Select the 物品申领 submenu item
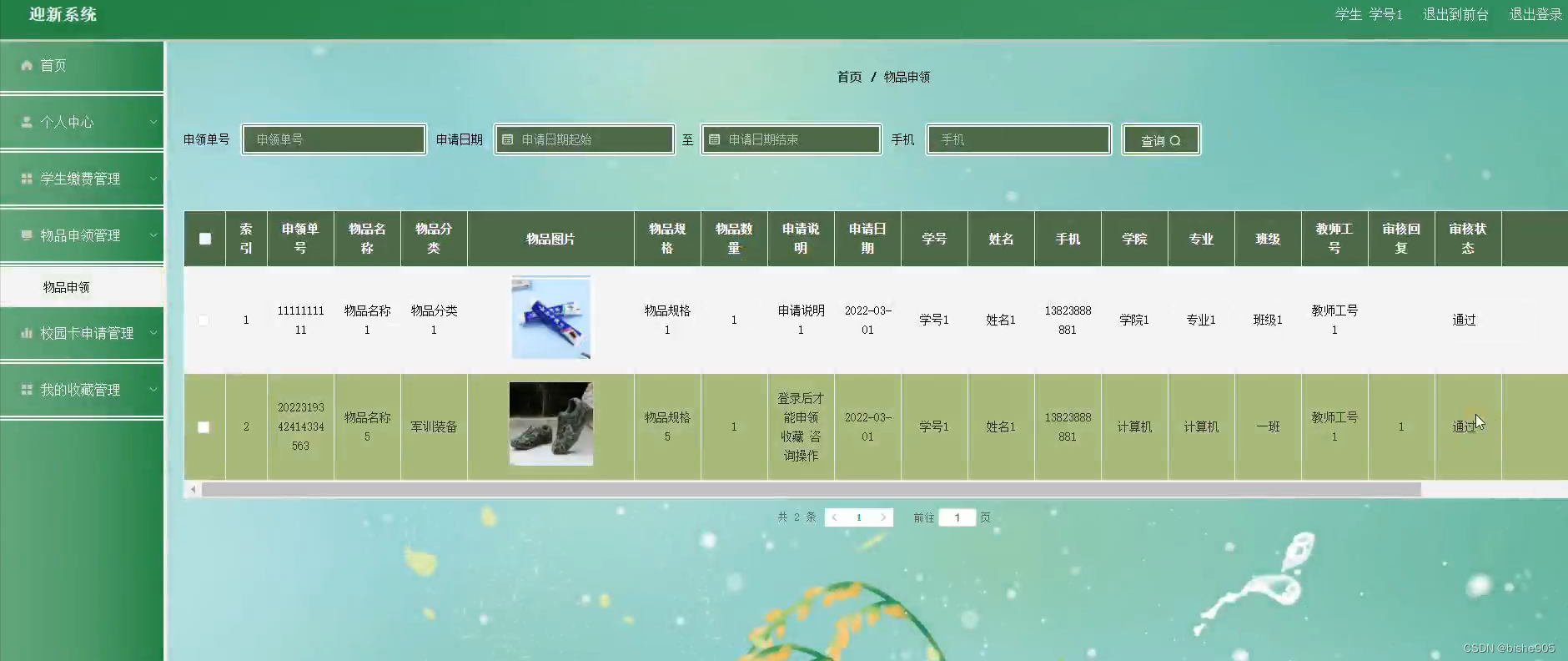Viewport: 1568px width, 661px height. pyautogui.click(x=82, y=287)
